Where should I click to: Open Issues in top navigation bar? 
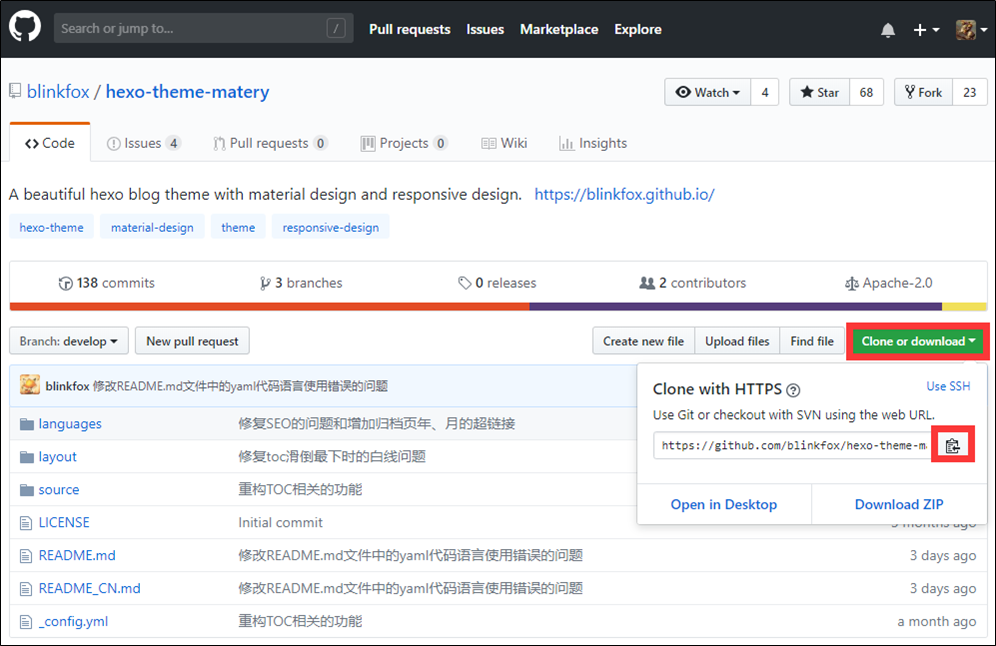tap(485, 29)
